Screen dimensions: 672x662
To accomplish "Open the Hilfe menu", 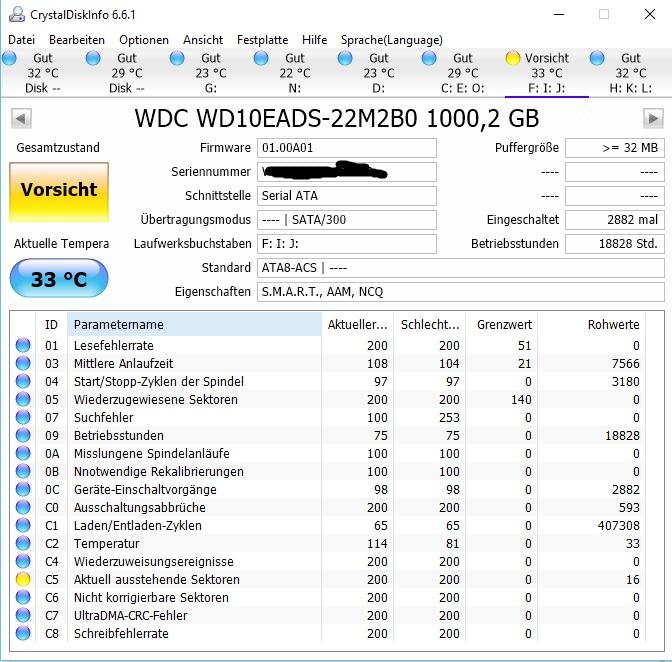I will click(314, 40).
